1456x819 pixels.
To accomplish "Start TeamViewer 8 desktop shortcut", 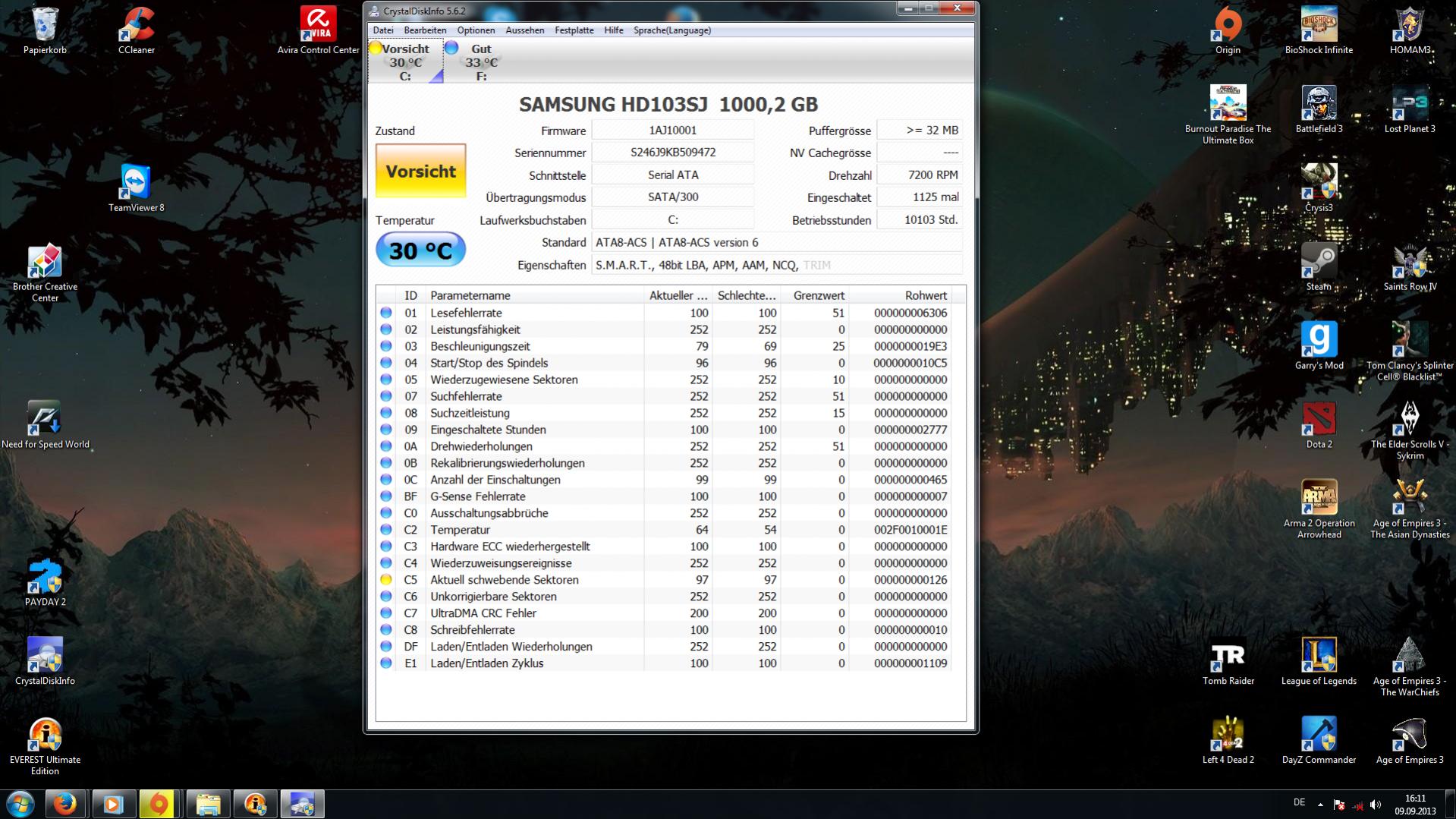I will (136, 187).
